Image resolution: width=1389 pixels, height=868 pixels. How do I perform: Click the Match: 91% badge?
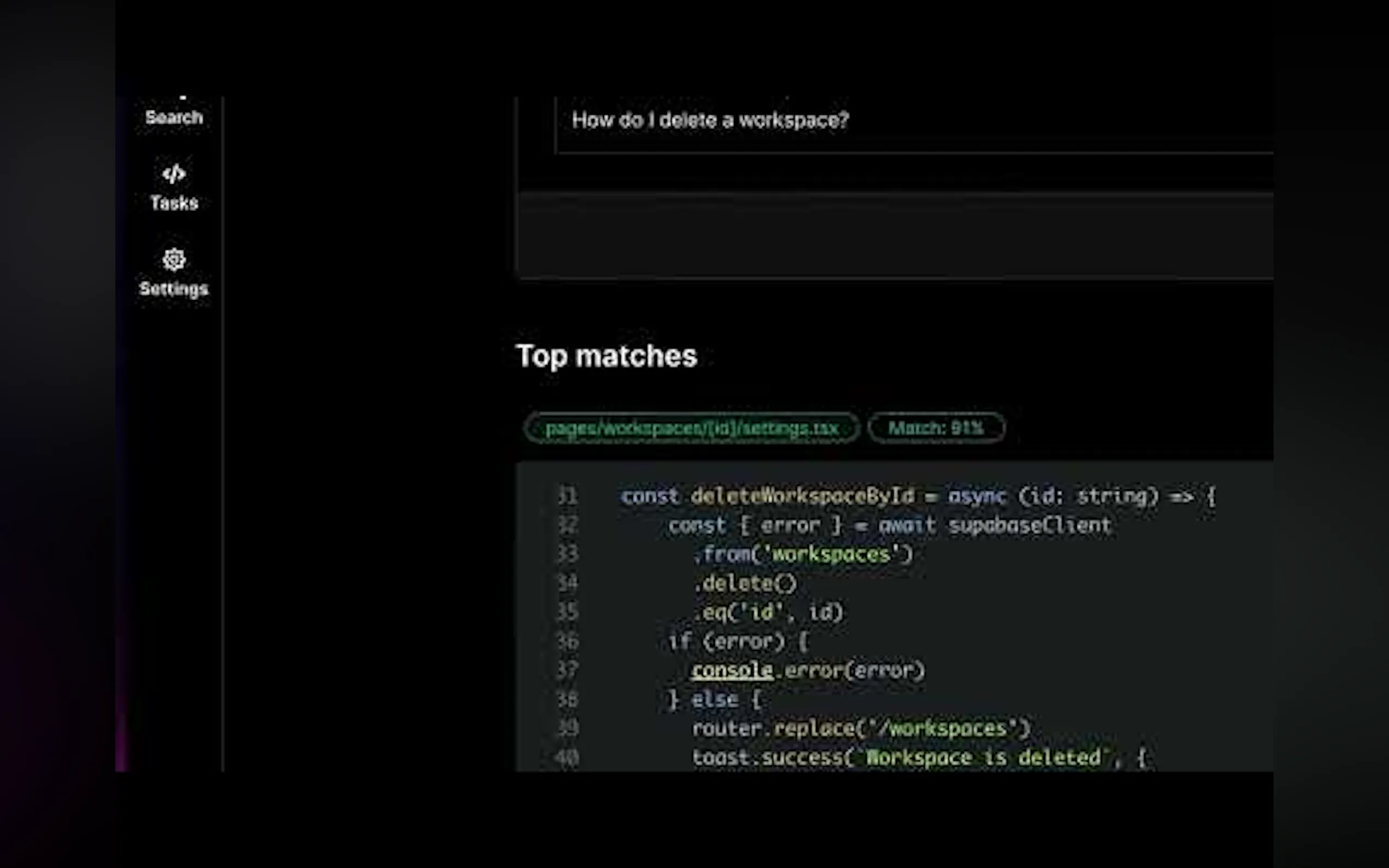coord(936,428)
